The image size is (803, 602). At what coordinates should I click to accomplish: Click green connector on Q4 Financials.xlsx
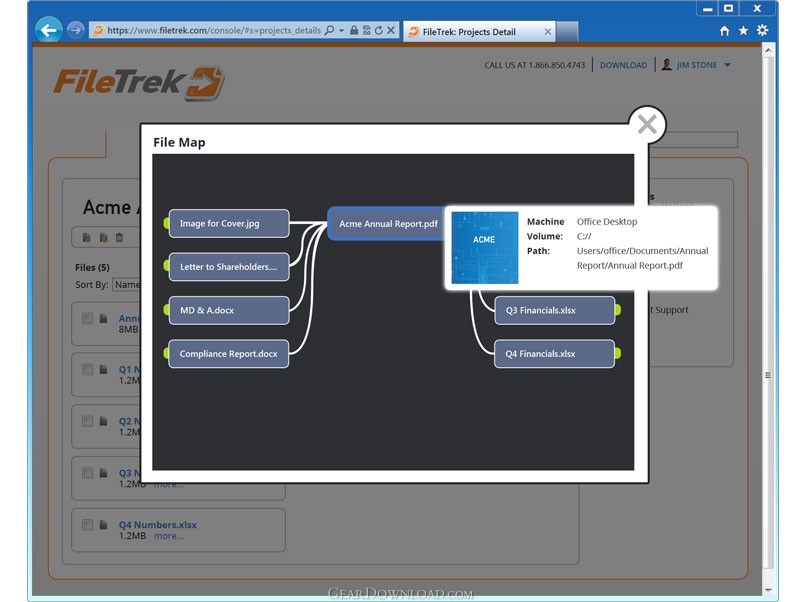click(618, 353)
